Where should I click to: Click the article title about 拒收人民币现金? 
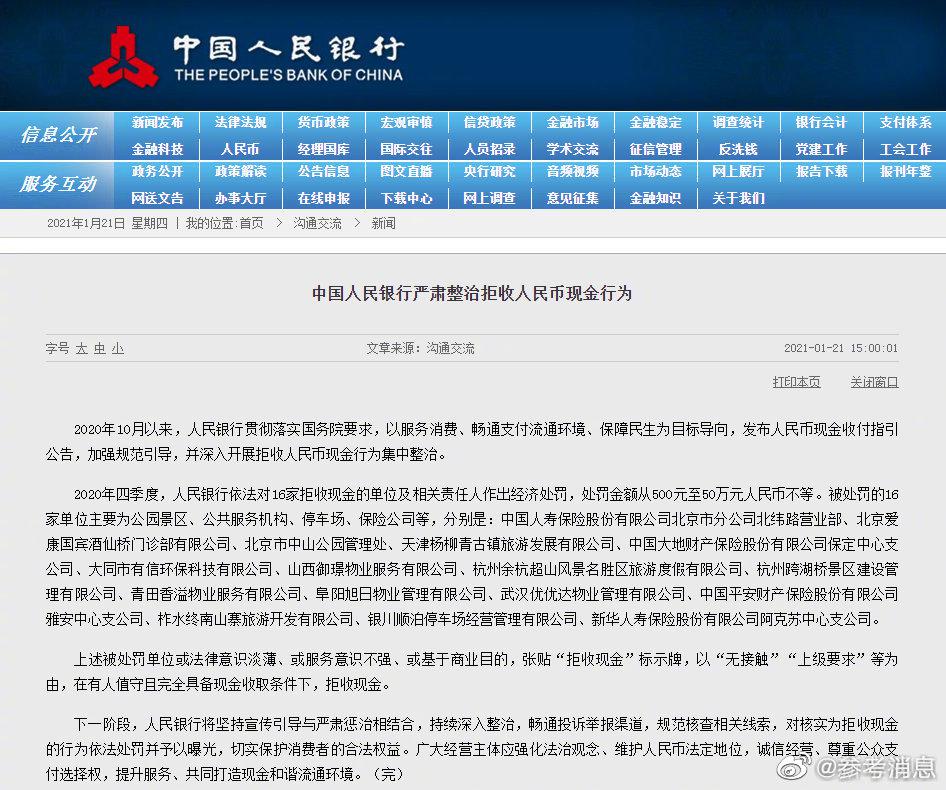[472, 293]
